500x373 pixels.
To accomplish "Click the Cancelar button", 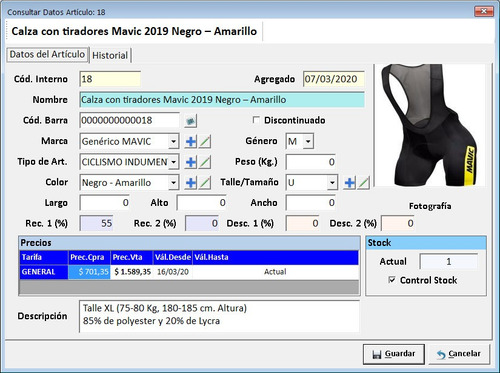I will click(459, 354).
